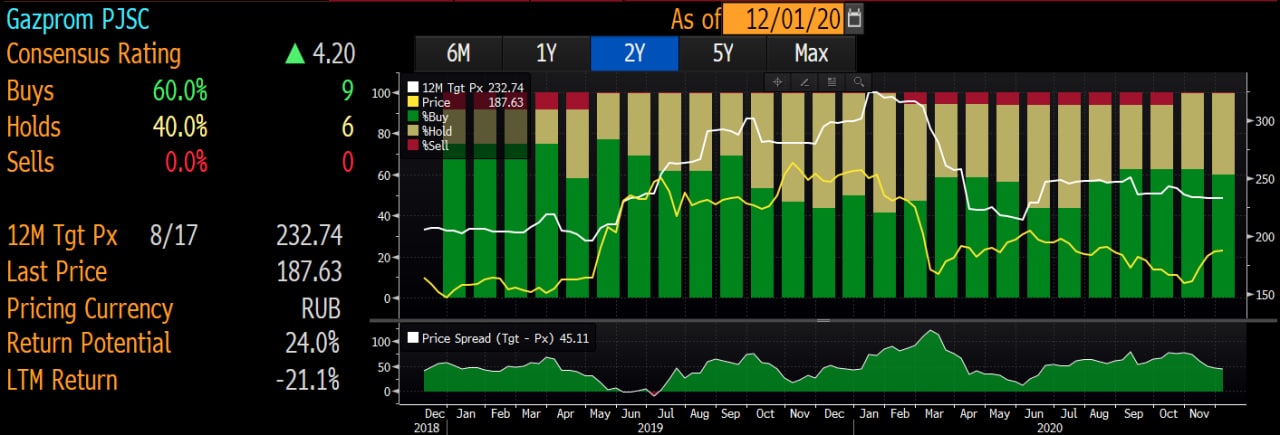
Task: Click the 40.0% holds percentage
Action: point(180,127)
